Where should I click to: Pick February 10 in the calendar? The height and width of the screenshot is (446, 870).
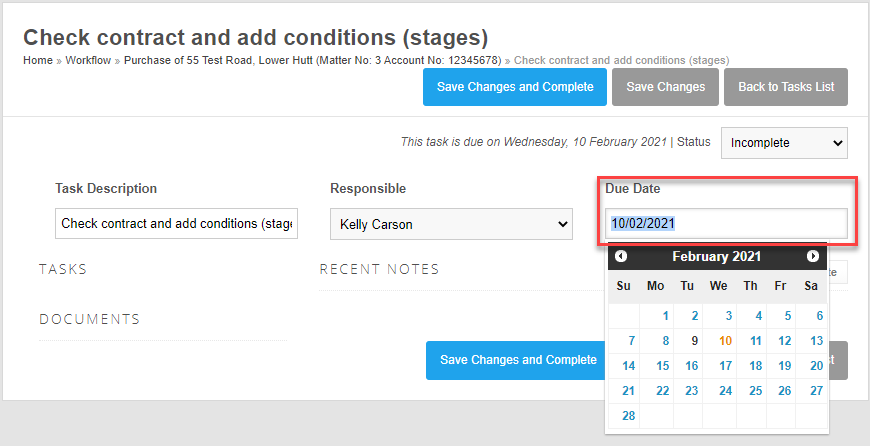coord(725,341)
